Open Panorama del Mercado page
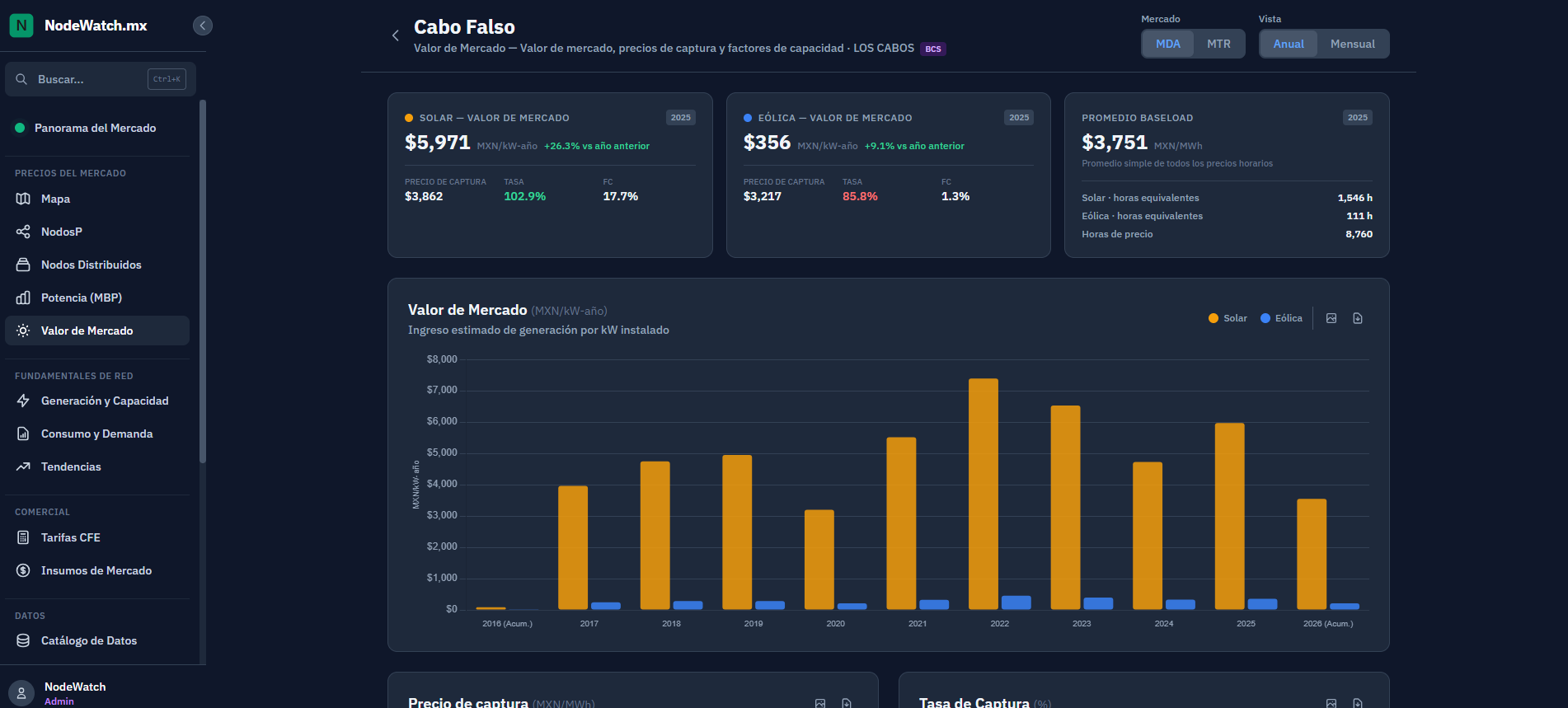The image size is (1568, 708). 97,128
